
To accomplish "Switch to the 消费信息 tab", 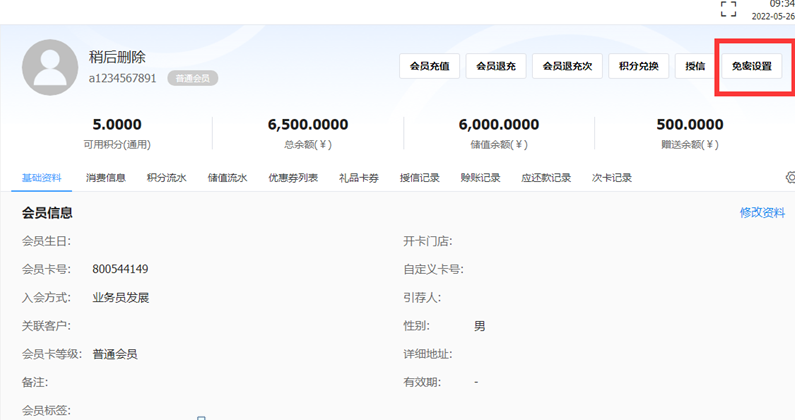I will (105, 178).
